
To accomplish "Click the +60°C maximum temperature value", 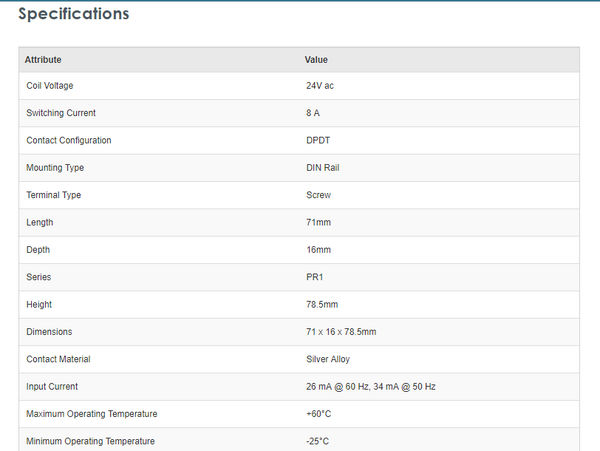I will point(318,414).
